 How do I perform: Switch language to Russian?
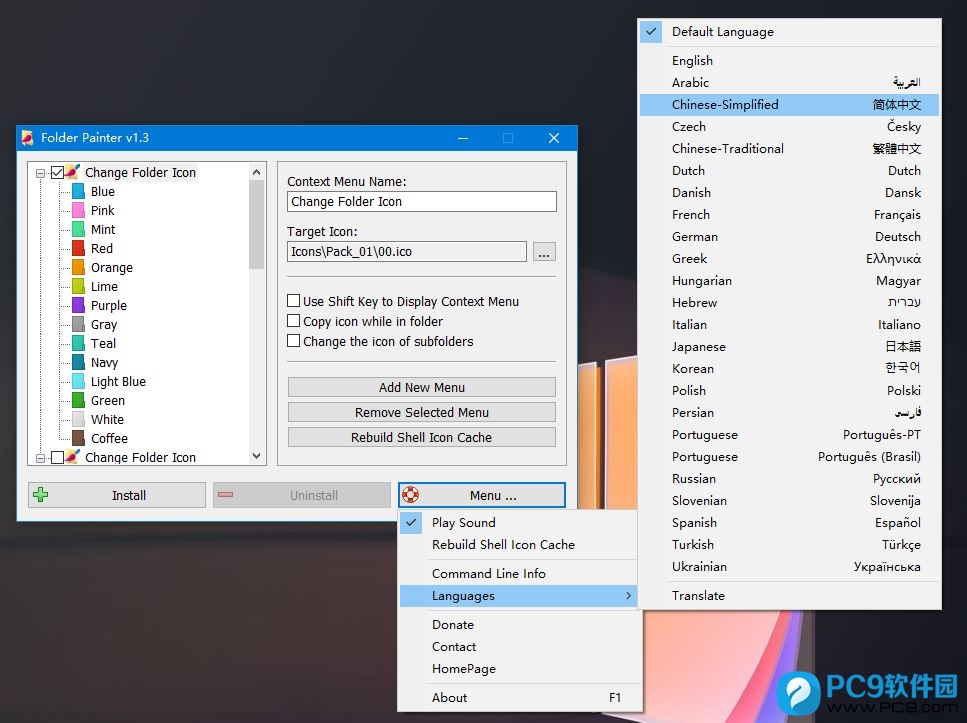point(789,479)
